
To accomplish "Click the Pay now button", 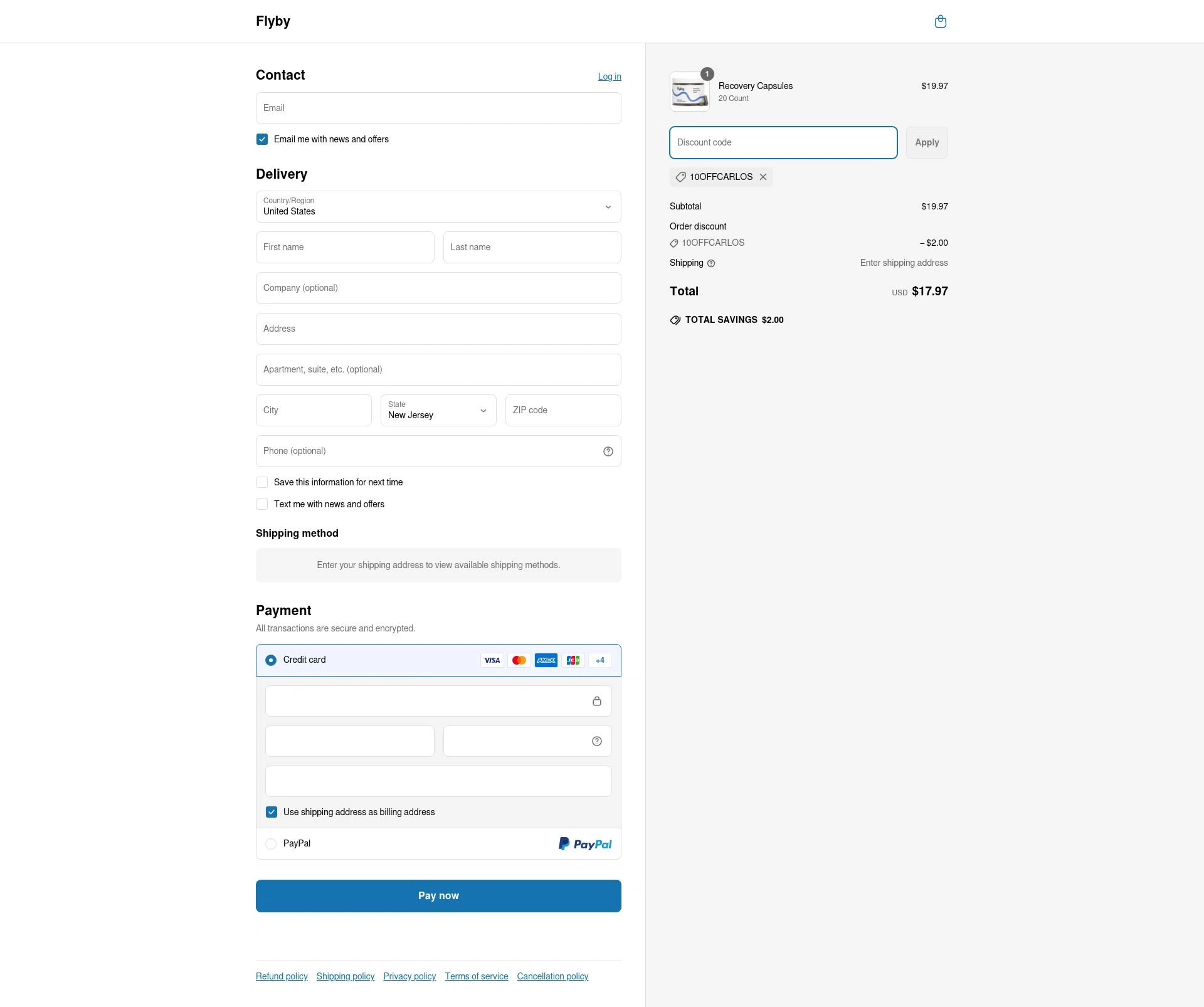I will pos(438,895).
